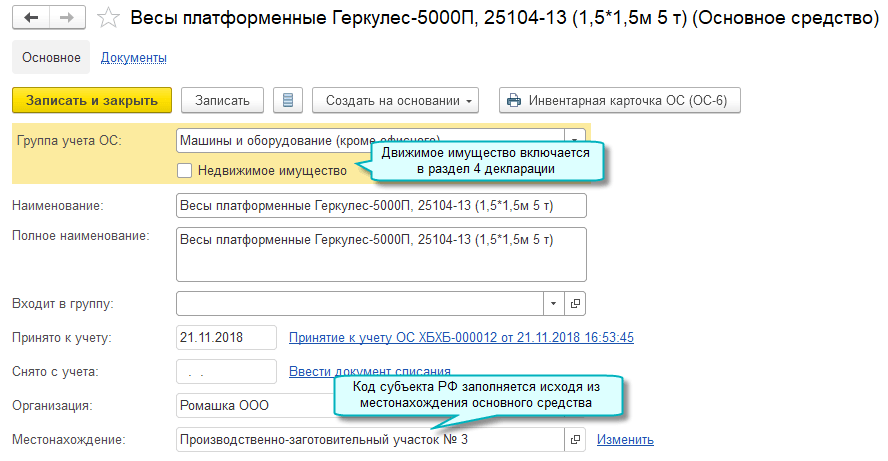Click the Наименование input field
The image size is (888, 461).
click(380, 206)
